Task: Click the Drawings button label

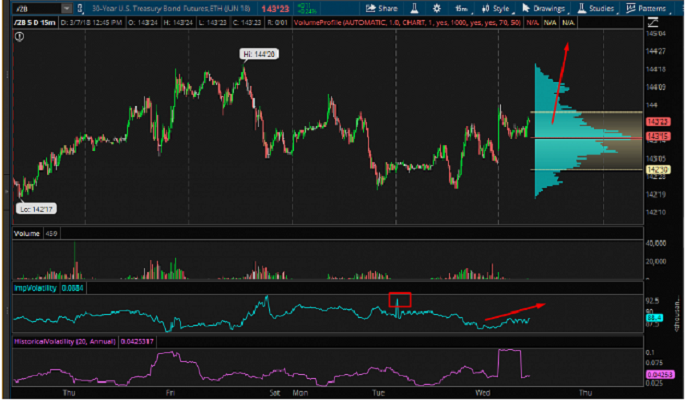Action: click(x=550, y=7)
